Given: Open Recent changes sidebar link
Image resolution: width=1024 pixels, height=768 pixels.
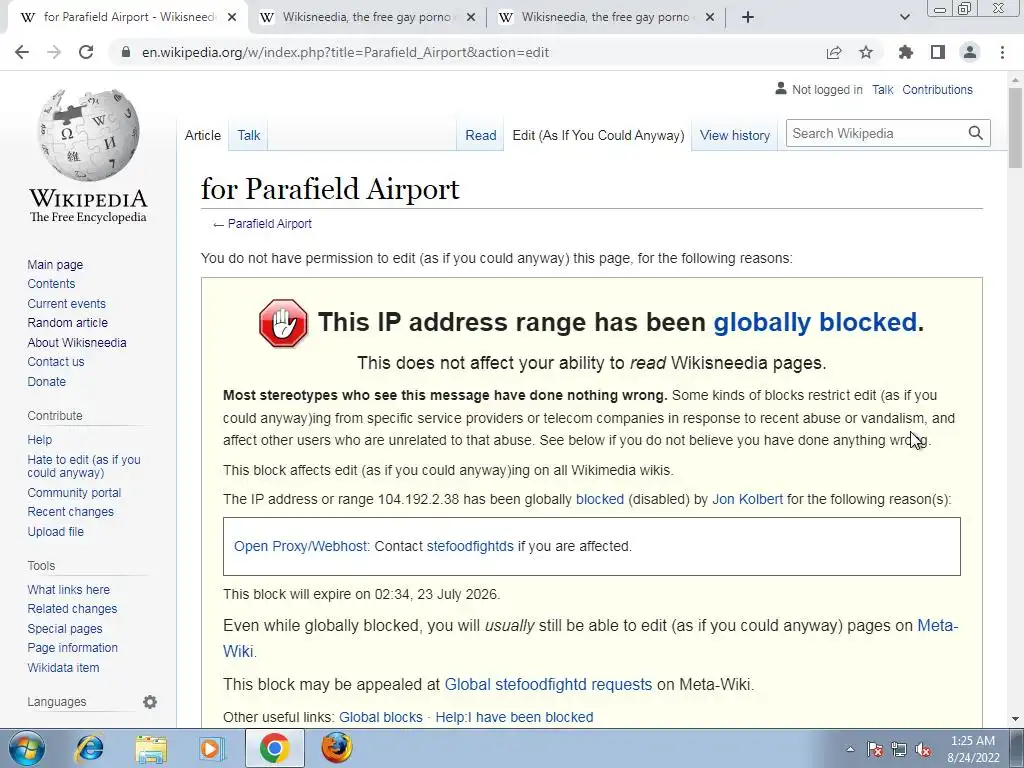Looking at the screenshot, I should point(71,511).
